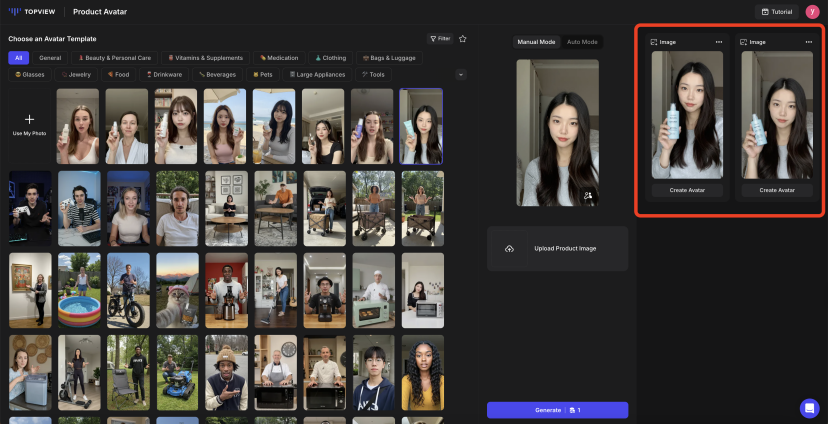Expand the category list chevron
Viewport: 828px width, 424px height.
[461, 74]
